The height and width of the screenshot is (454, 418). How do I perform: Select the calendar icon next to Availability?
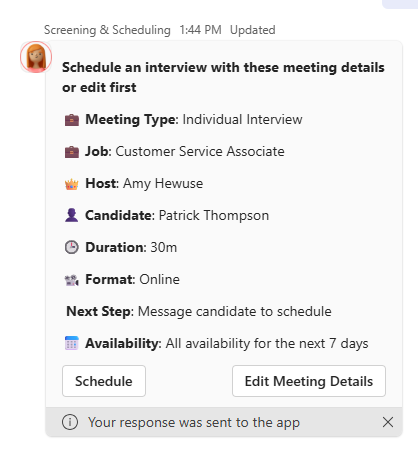pyautogui.click(x=72, y=343)
